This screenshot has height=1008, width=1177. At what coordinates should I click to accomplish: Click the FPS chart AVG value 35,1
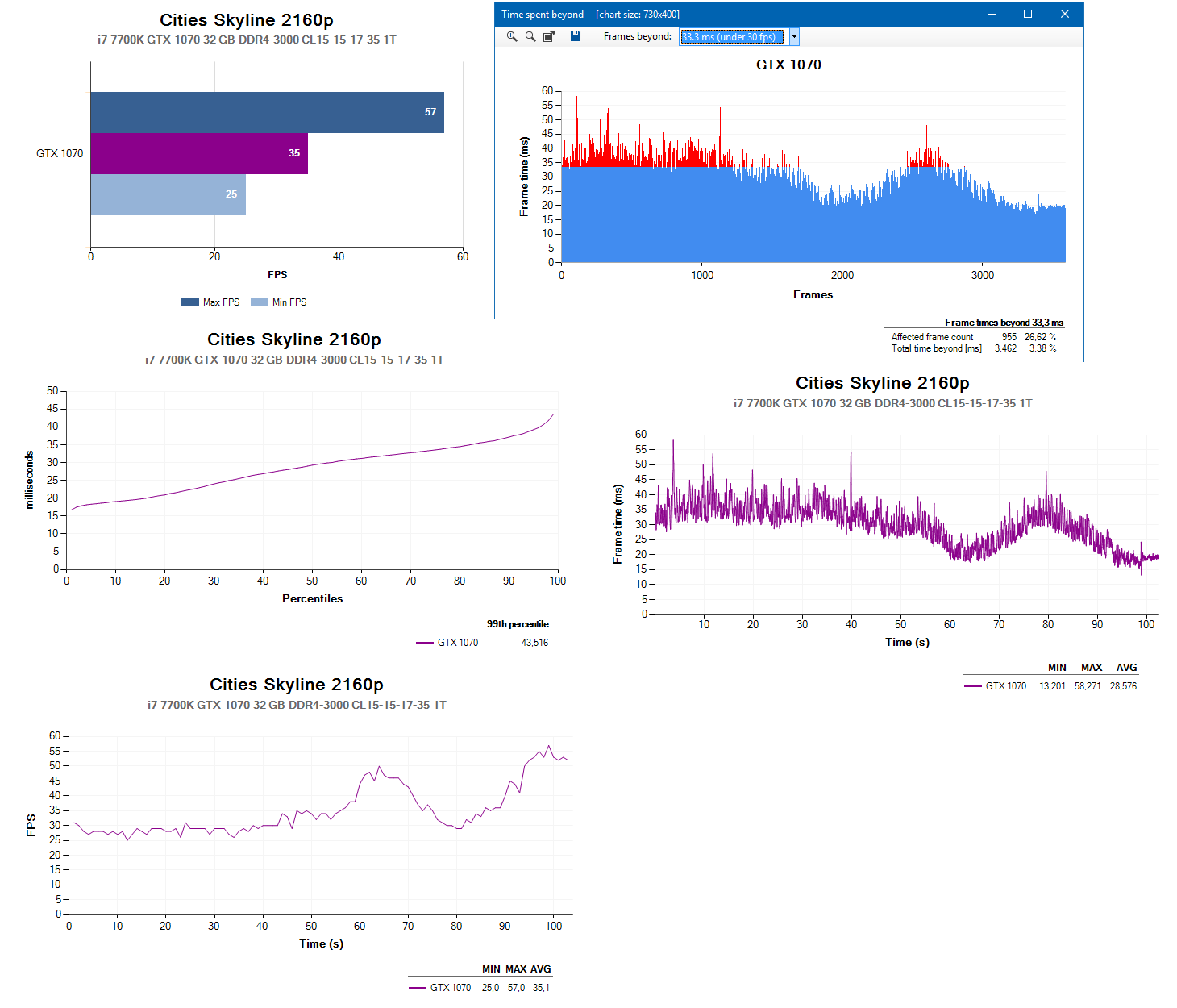coord(541,988)
